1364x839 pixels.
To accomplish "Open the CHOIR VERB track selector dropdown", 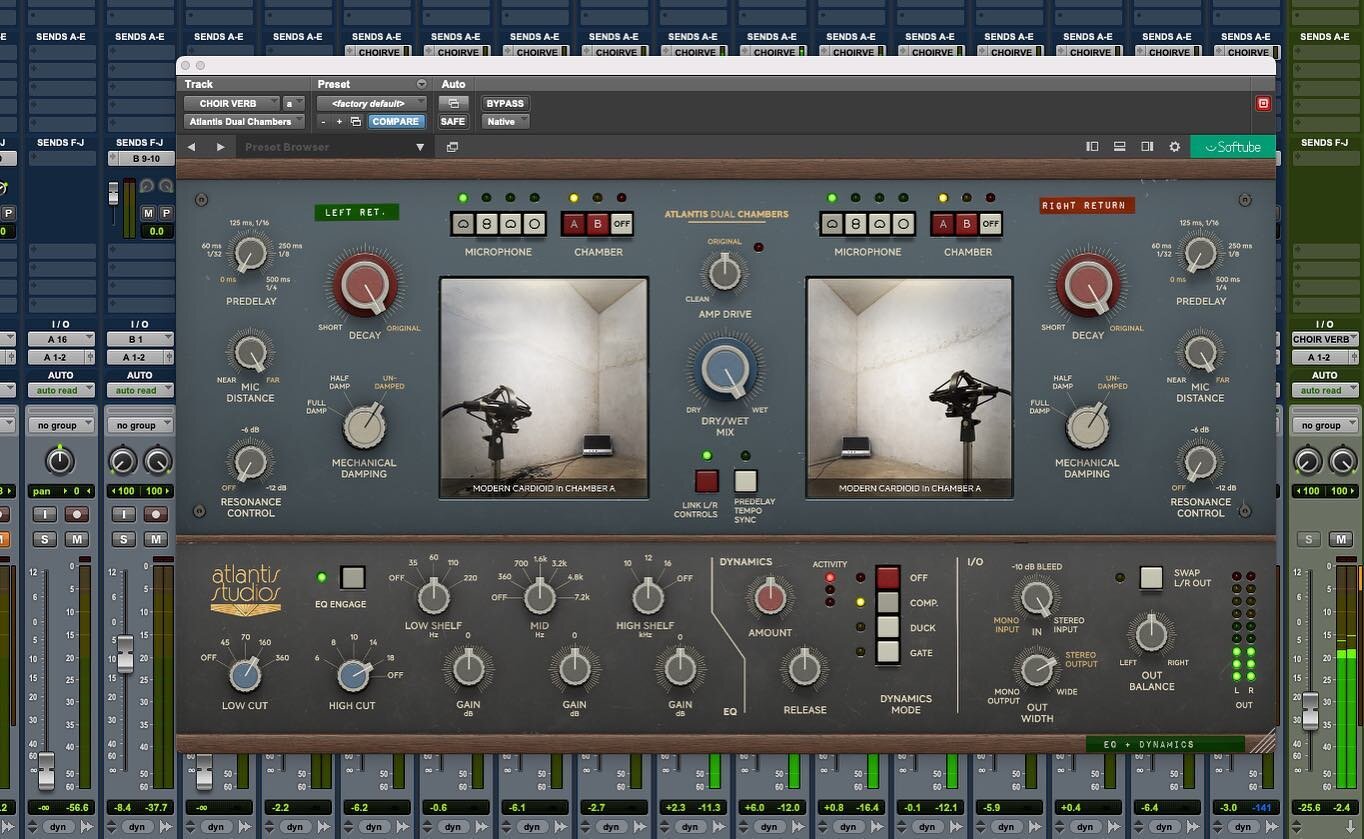I will click(231, 103).
